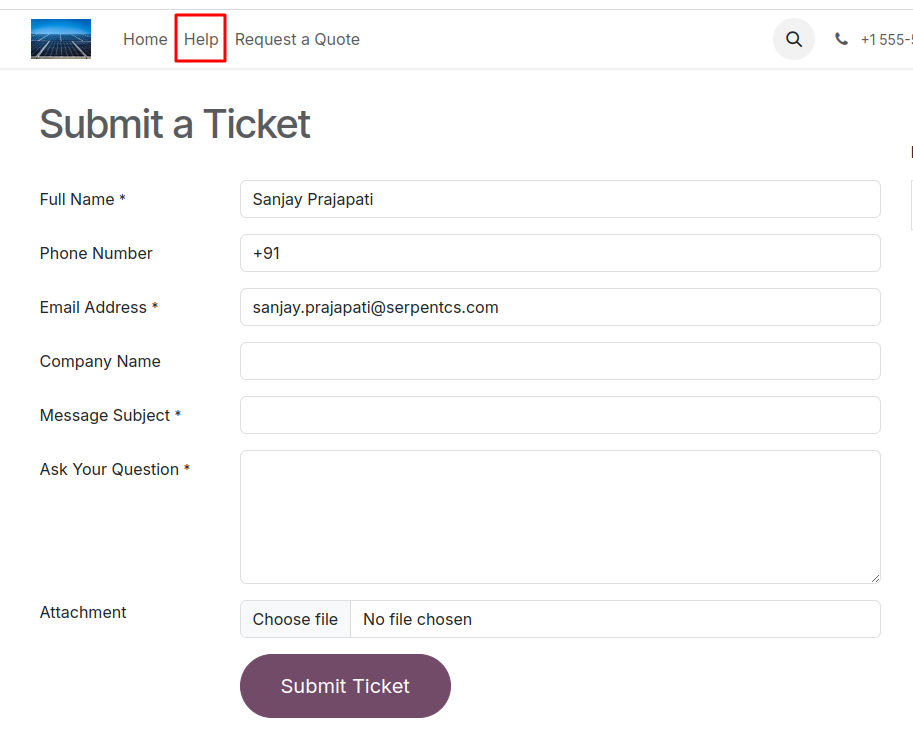Click the Submit Ticket button
This screenshot has height=740, width=913.
coord(345,686)
